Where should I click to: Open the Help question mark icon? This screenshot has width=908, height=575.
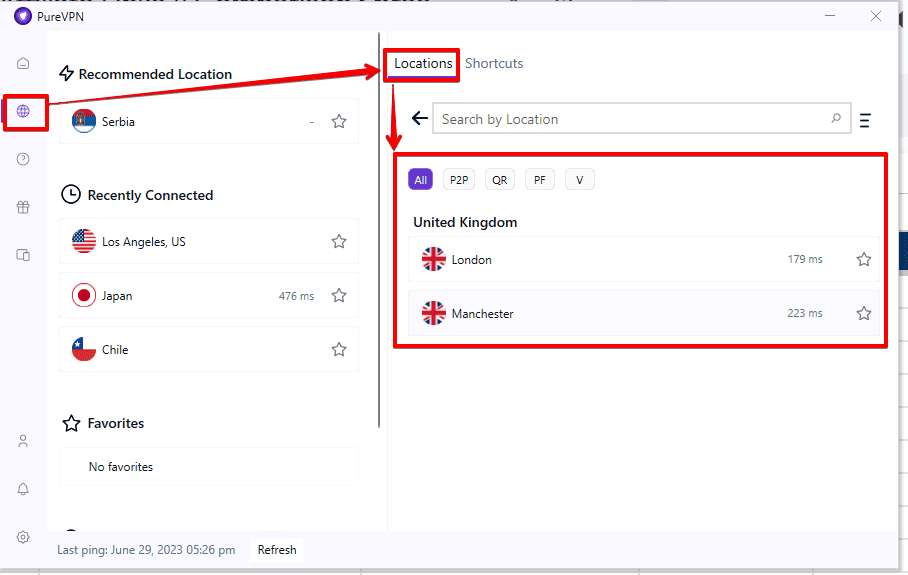pos(23,159)
